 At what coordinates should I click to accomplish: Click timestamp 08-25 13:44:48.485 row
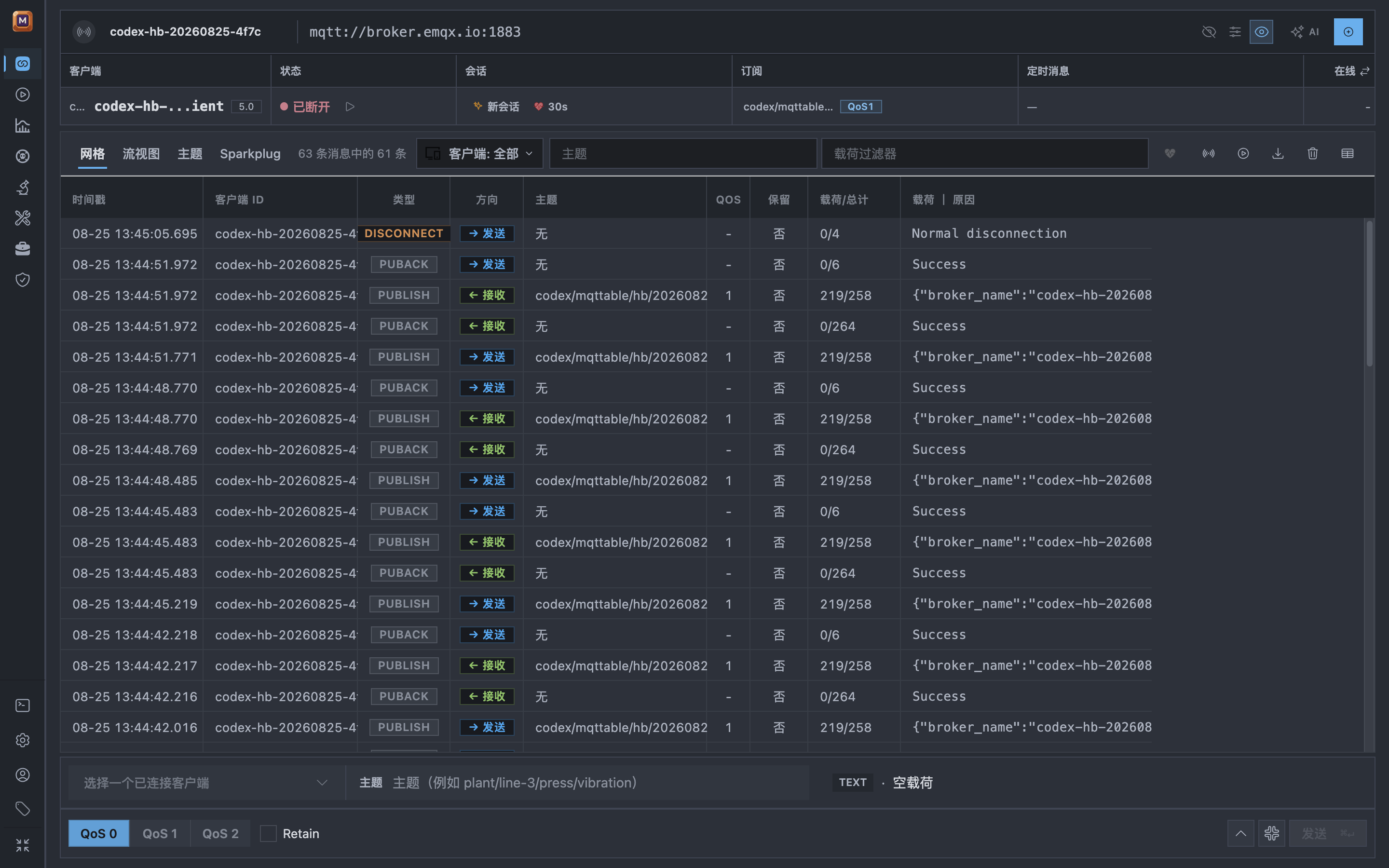pyautogui.click(x=134, y=480)
